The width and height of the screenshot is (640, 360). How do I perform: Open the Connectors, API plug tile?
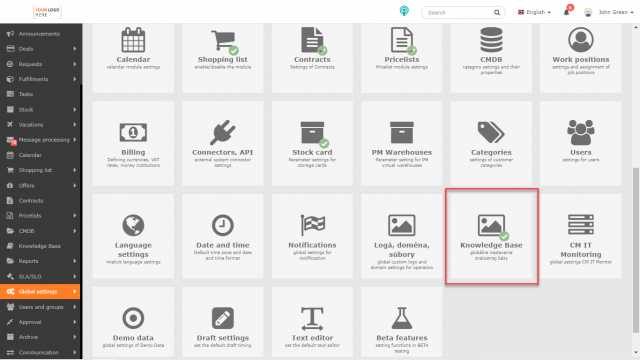(x=222, y=143)
